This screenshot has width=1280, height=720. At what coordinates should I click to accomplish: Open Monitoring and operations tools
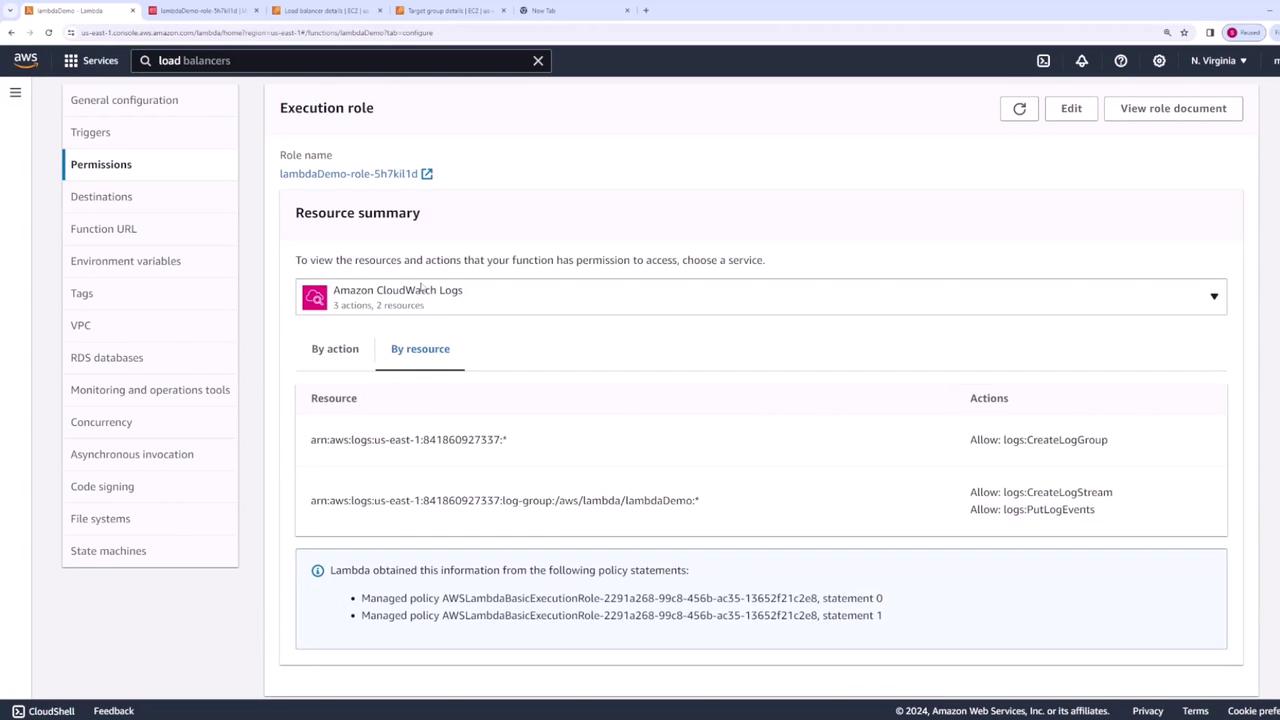[x=150, y=390]
